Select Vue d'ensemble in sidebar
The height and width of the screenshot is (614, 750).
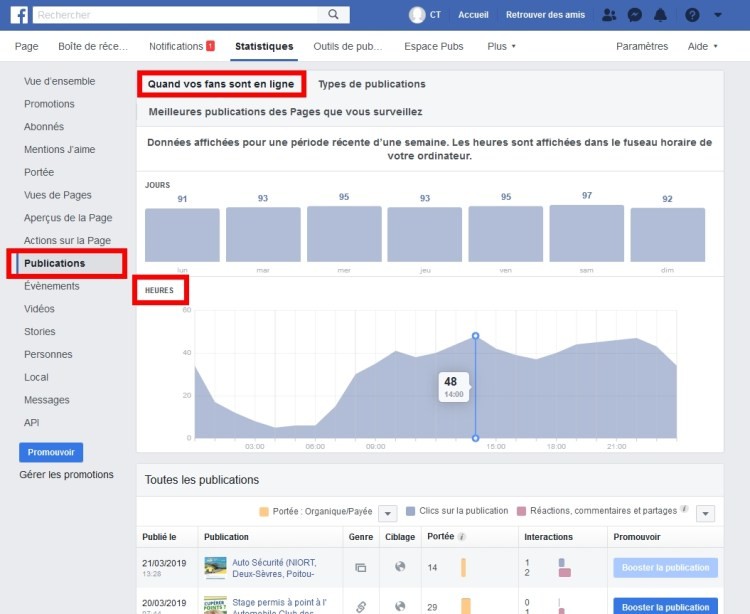tap(59, 81)
